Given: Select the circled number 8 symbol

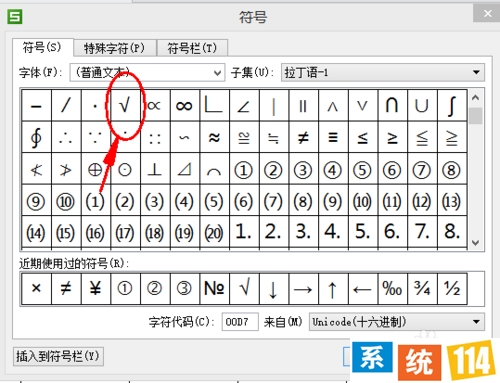Looking at the screenshot, I should (452, 169).
